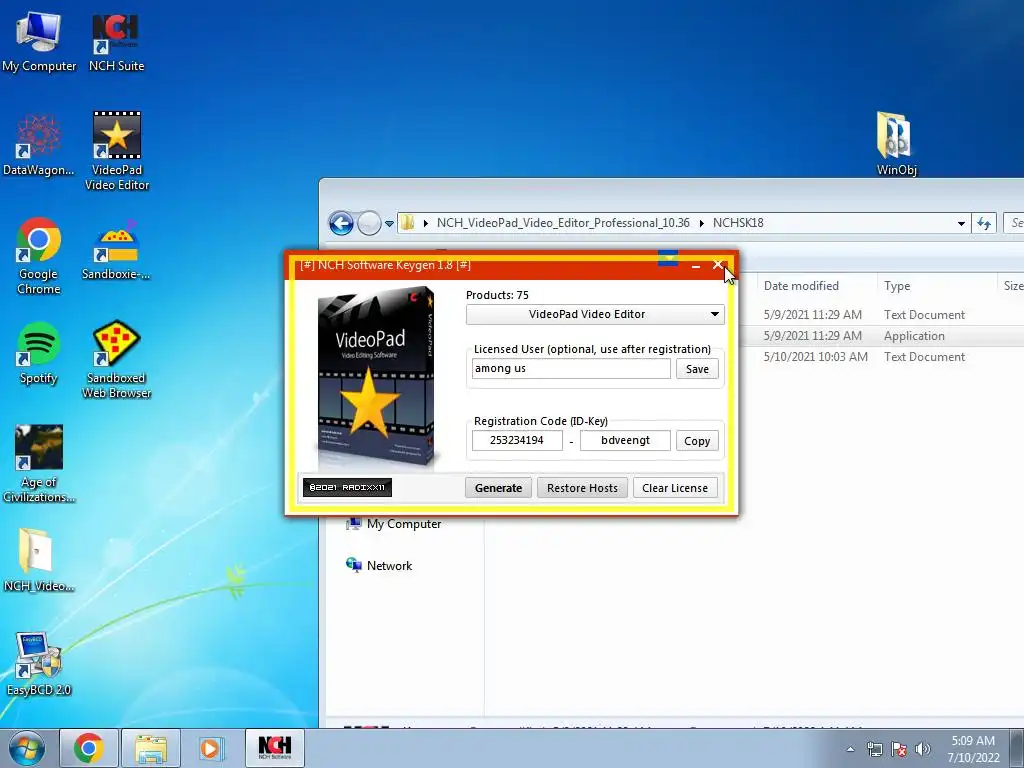The height and width of the screenshot is (768, 1024).
Task: Select Network in Explorer navigation pane
Action: [379, 566]
